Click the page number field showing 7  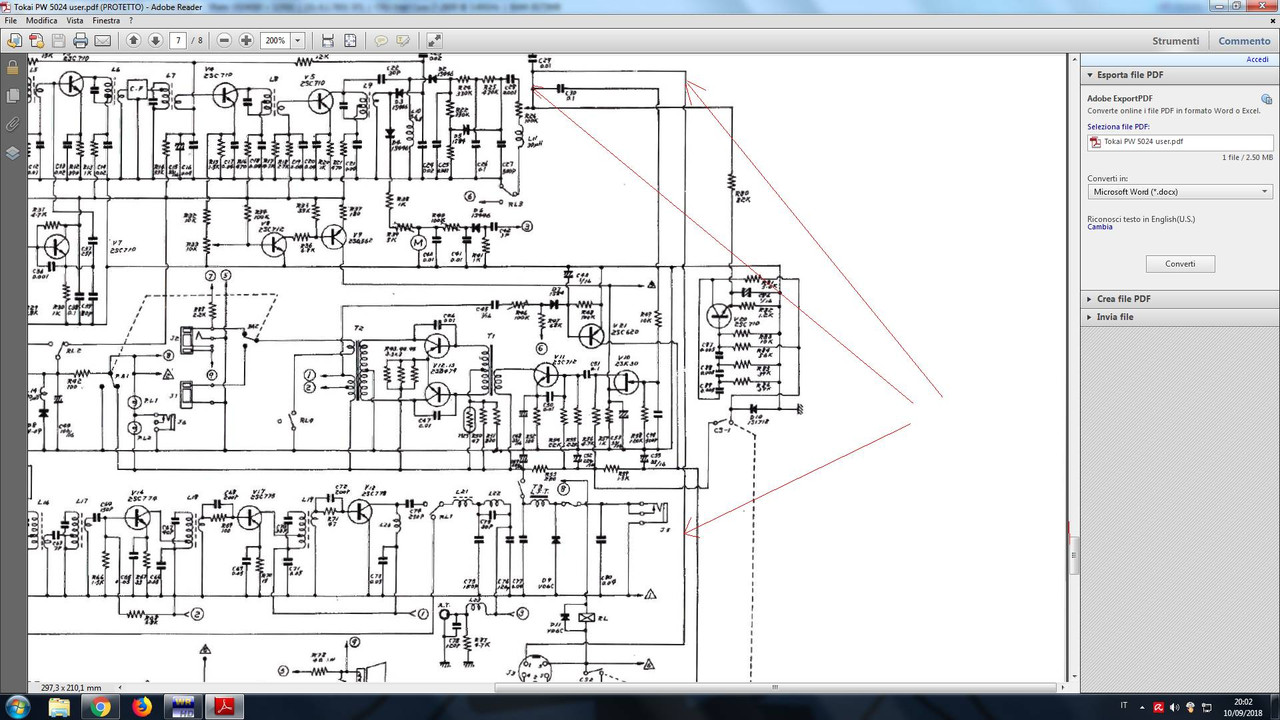click(178, 41)
